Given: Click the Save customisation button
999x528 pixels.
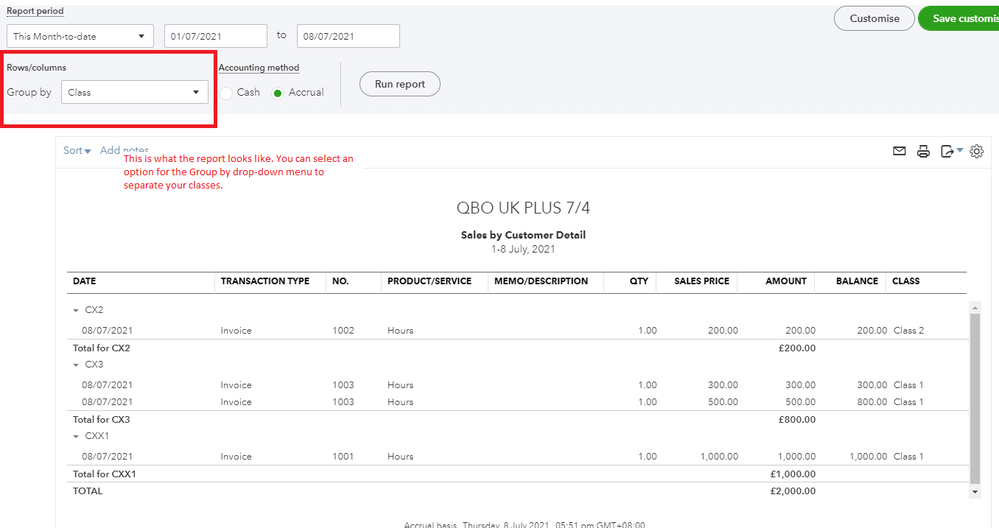Looking at the screenshot, I should [958, 19].
